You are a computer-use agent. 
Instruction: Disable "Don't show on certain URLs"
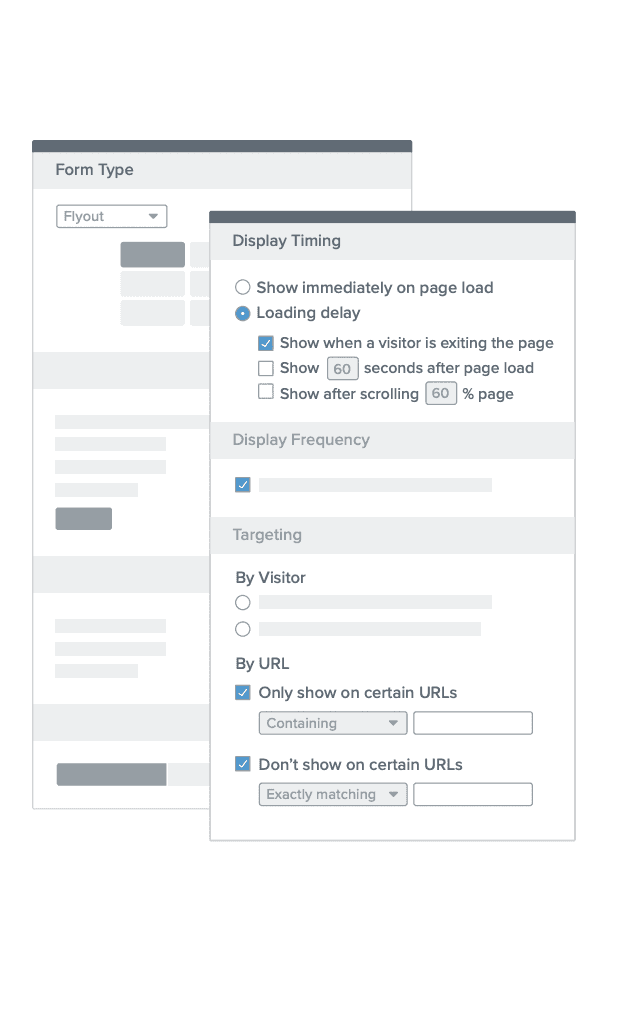pos(241,764)
